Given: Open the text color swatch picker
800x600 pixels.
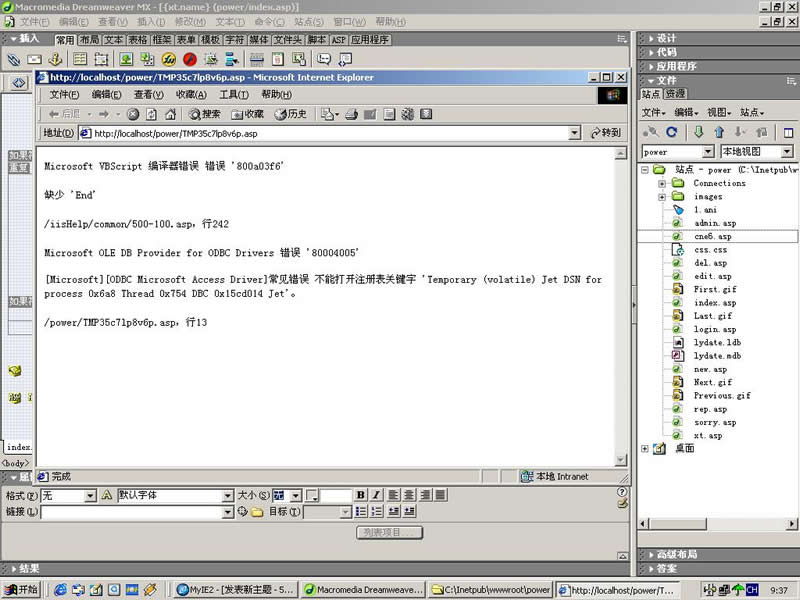Looking at the screenshot, I should pyautogui.click(x=312, y=495).
